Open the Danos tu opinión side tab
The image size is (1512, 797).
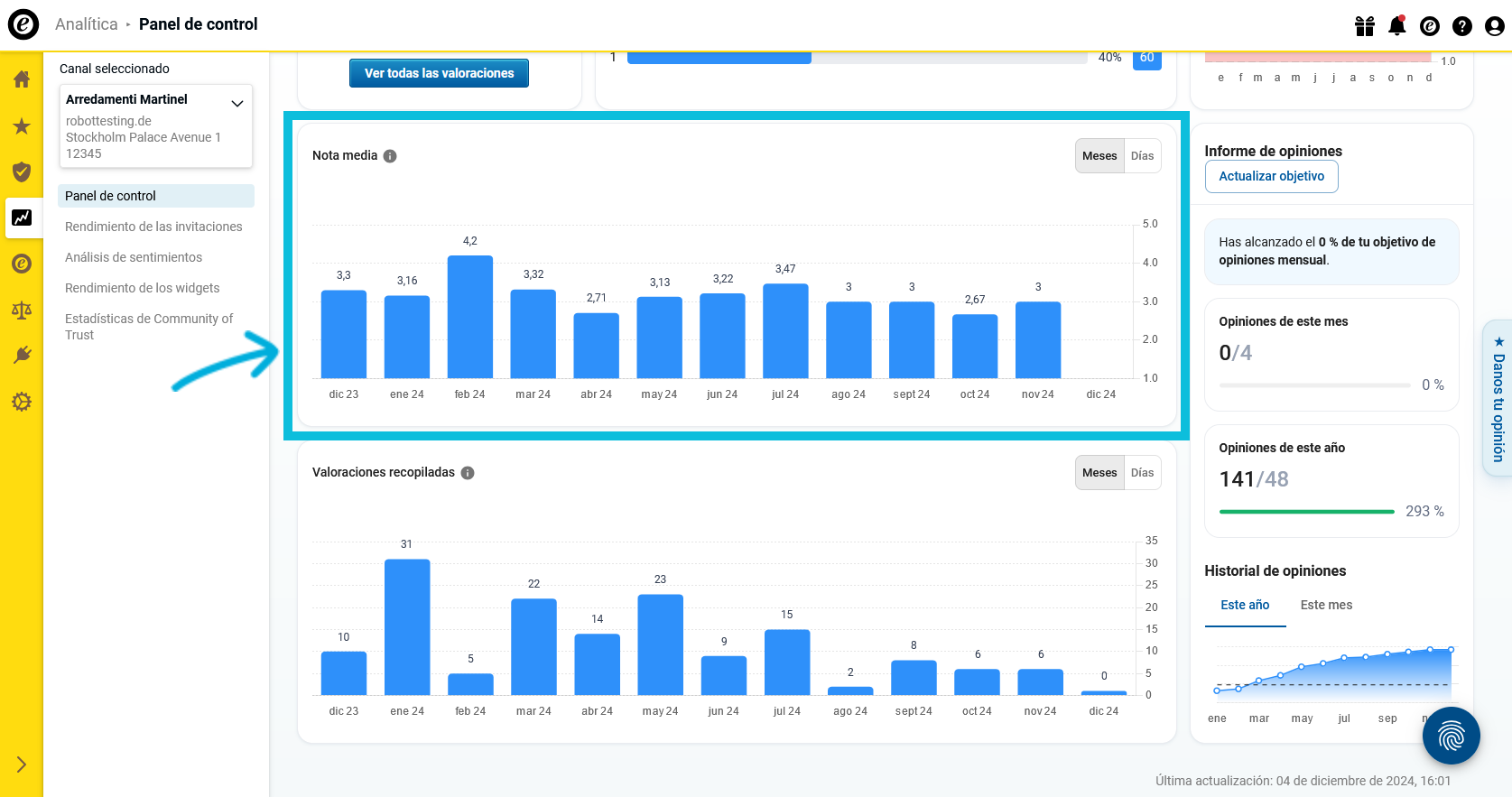1498,398
